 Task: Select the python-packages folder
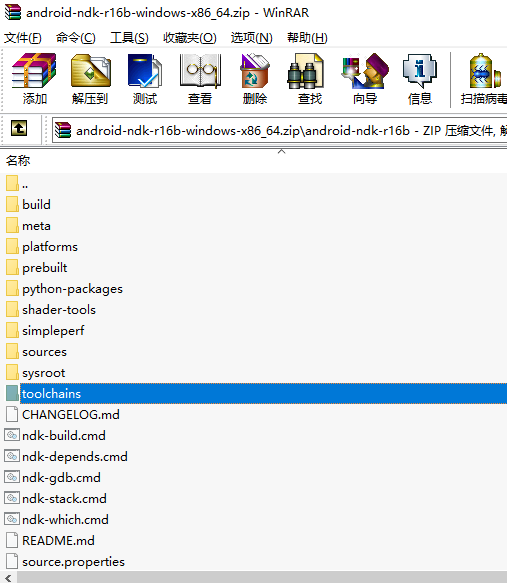click(x=254, y=289)
